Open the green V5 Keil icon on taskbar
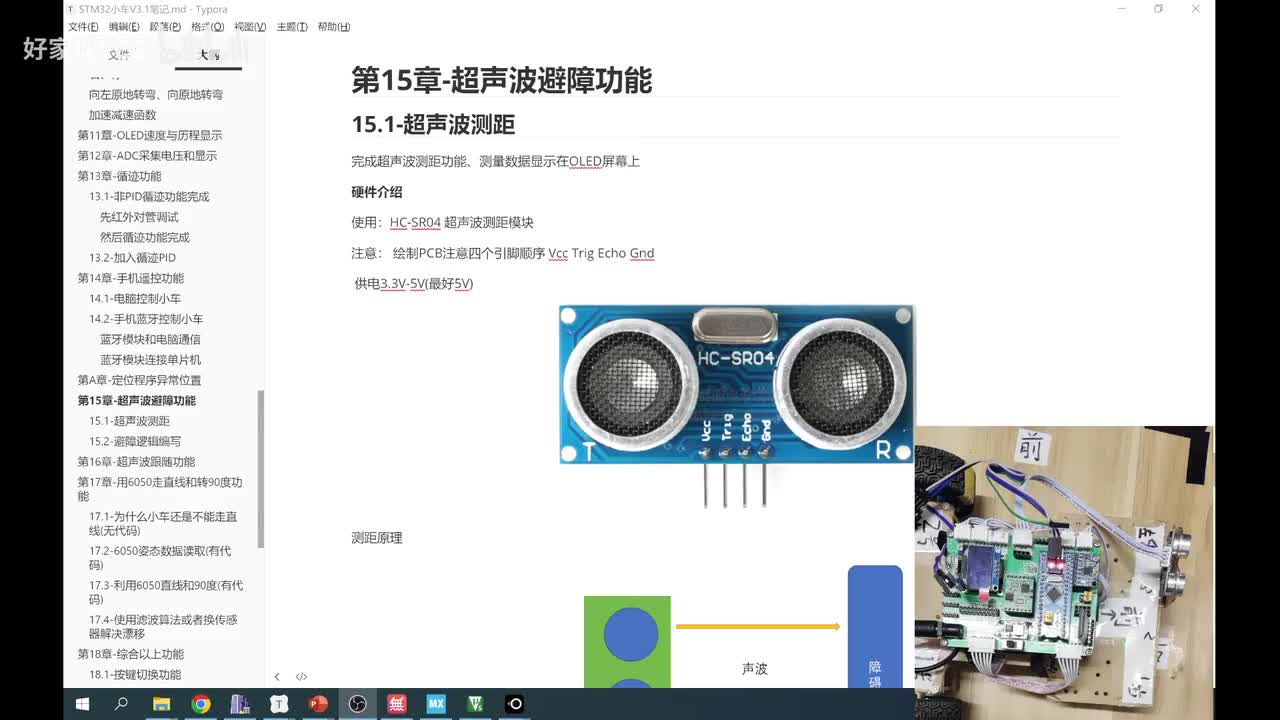This screenshot has width=1280, height=720. click(x=475, y=704)
